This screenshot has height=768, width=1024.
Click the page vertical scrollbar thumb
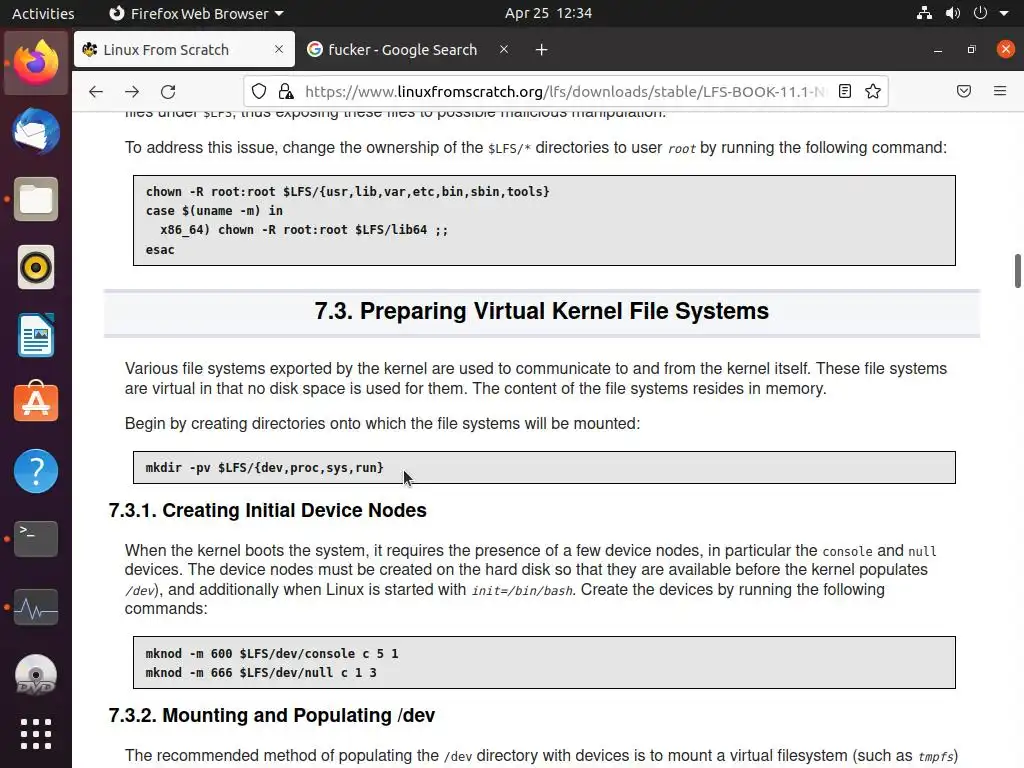tap(1017, 270)
